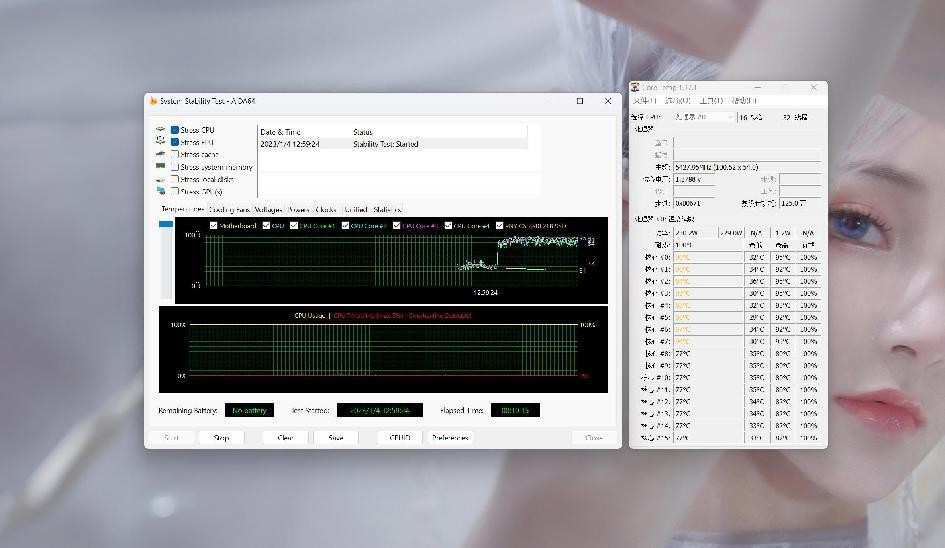
Task: Click the Core Temp app icon in title bar
Action: (636, 88)
